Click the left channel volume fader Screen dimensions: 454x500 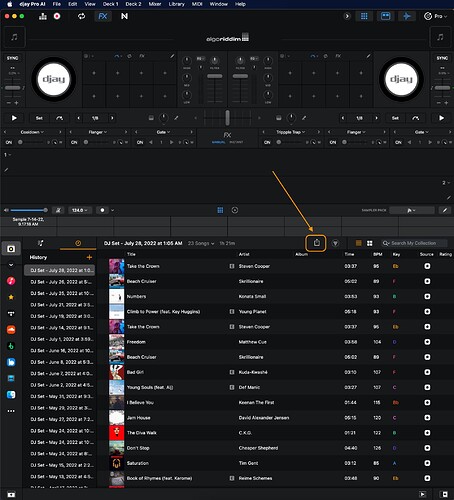tap(215, 76)
